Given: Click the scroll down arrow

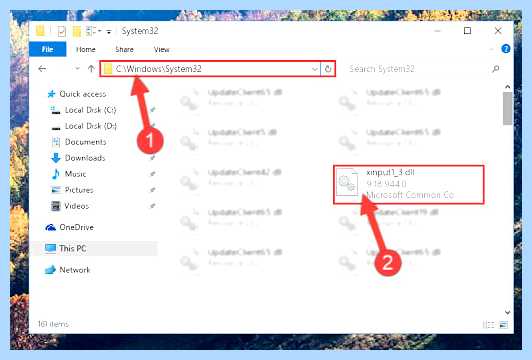Looking at the screenshot, I should [x=508, y=312].
